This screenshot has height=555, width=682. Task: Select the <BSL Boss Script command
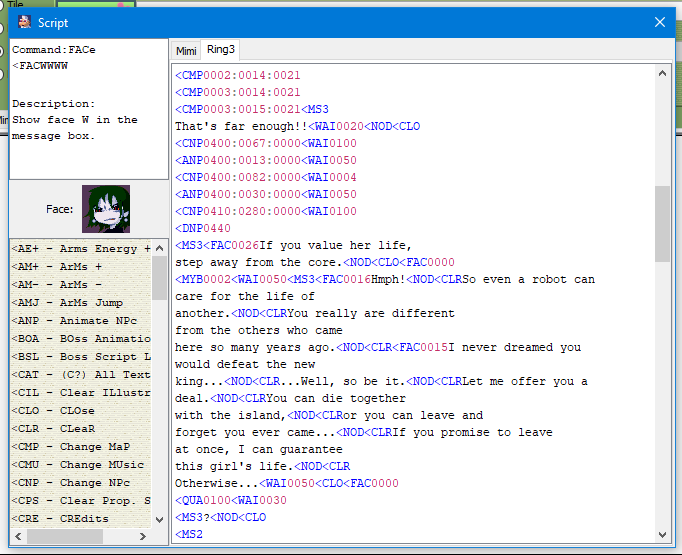point(81,357)
